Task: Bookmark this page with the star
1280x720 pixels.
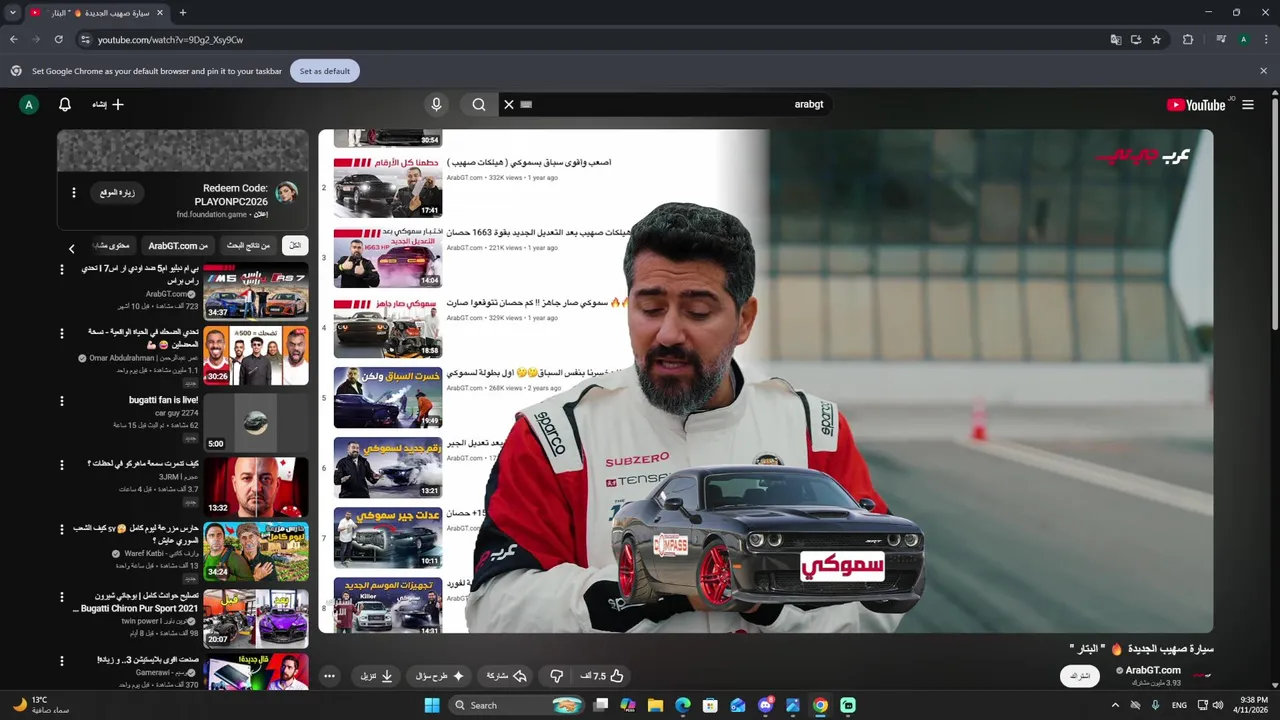Action: pyautogui.click(x=1156, y=40)
